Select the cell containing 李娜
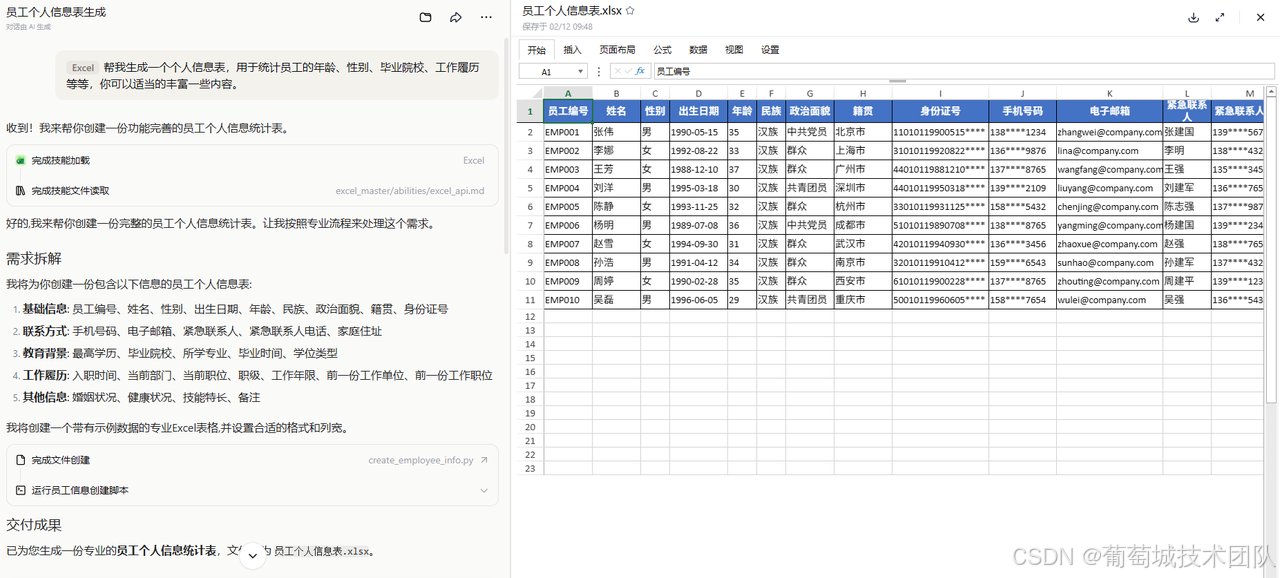1280x578 pixels. [616, 150]
